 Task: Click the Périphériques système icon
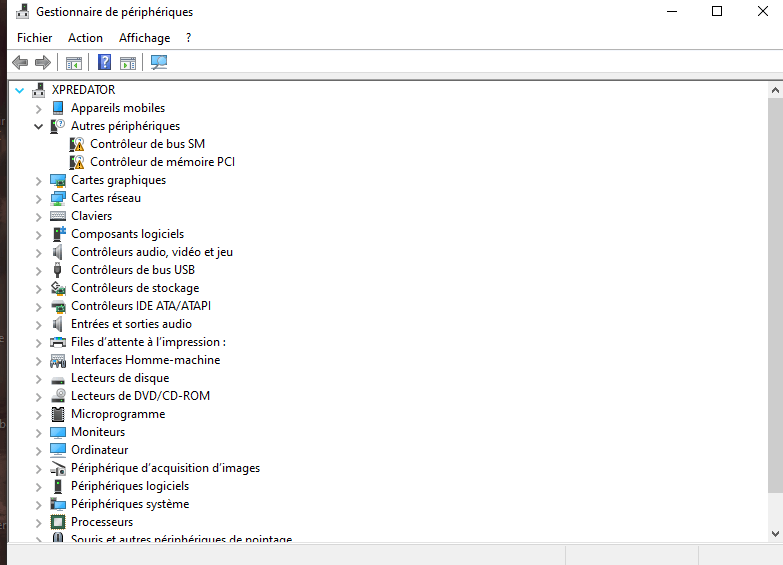(x=58, y=504)
